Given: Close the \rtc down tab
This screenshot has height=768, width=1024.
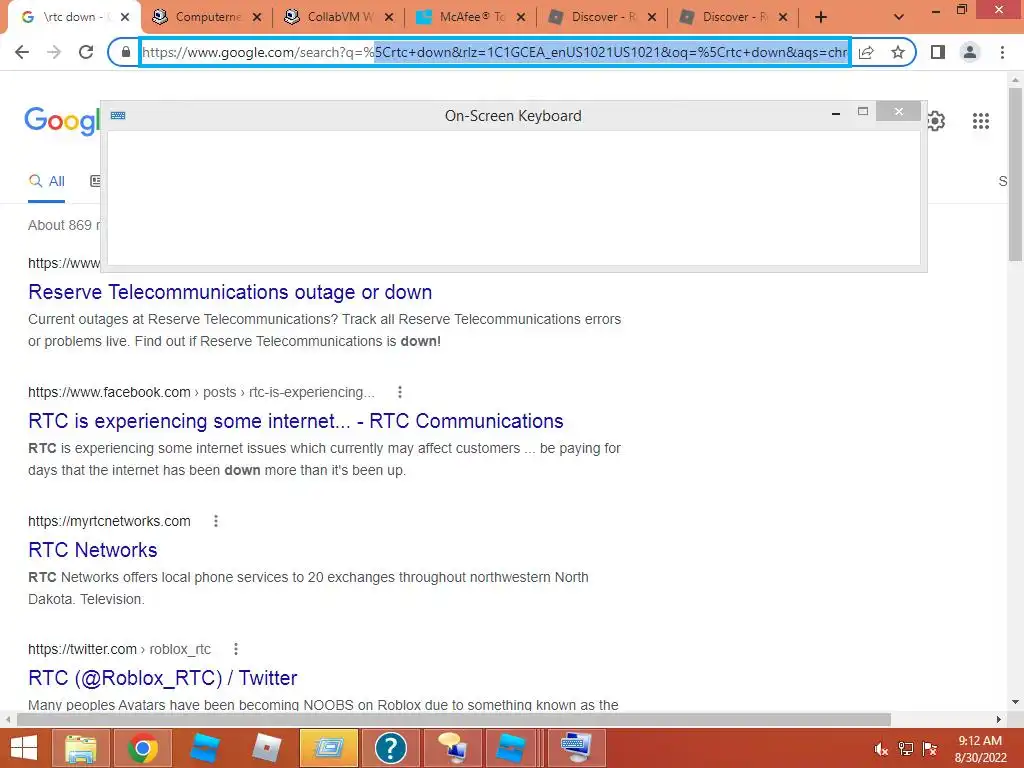Looking at the screenshot, I should pos(125,18).
